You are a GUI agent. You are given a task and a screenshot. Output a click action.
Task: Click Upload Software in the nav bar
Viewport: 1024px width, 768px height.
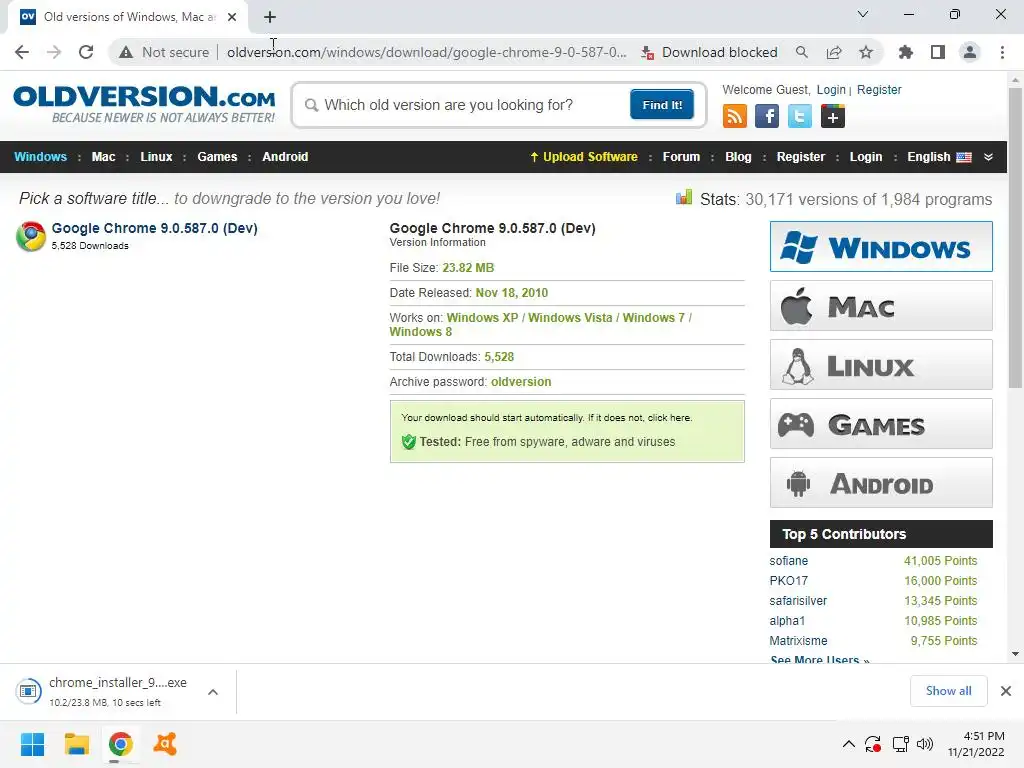[584, 157]
